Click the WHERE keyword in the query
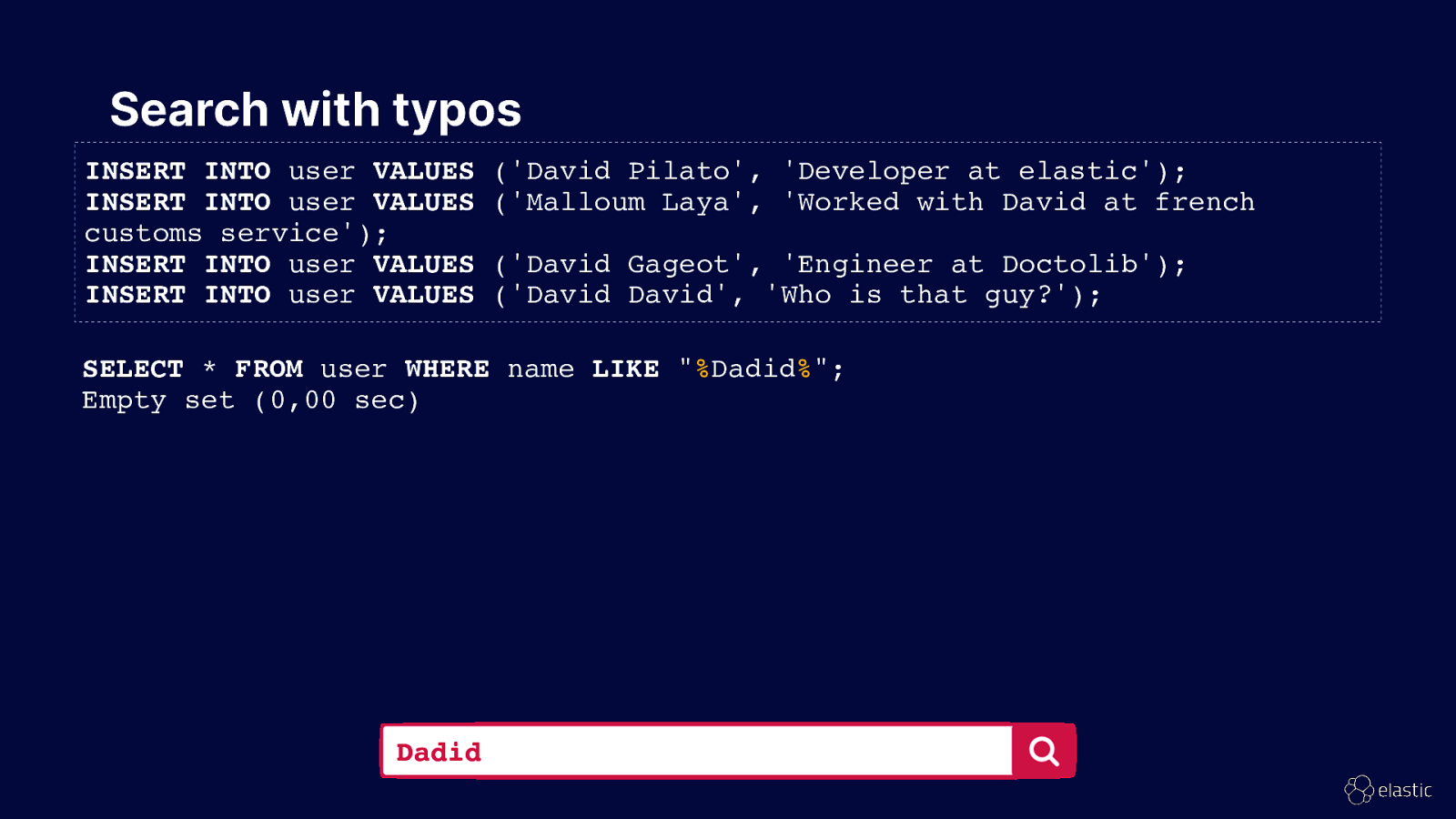This screenshot has height=819, width=1456. coord(447,369)
